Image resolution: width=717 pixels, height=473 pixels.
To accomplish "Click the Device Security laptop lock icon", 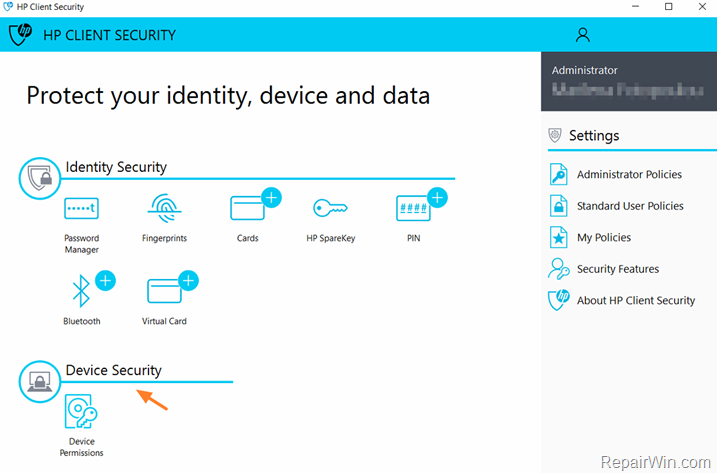I will coord(40,382).
